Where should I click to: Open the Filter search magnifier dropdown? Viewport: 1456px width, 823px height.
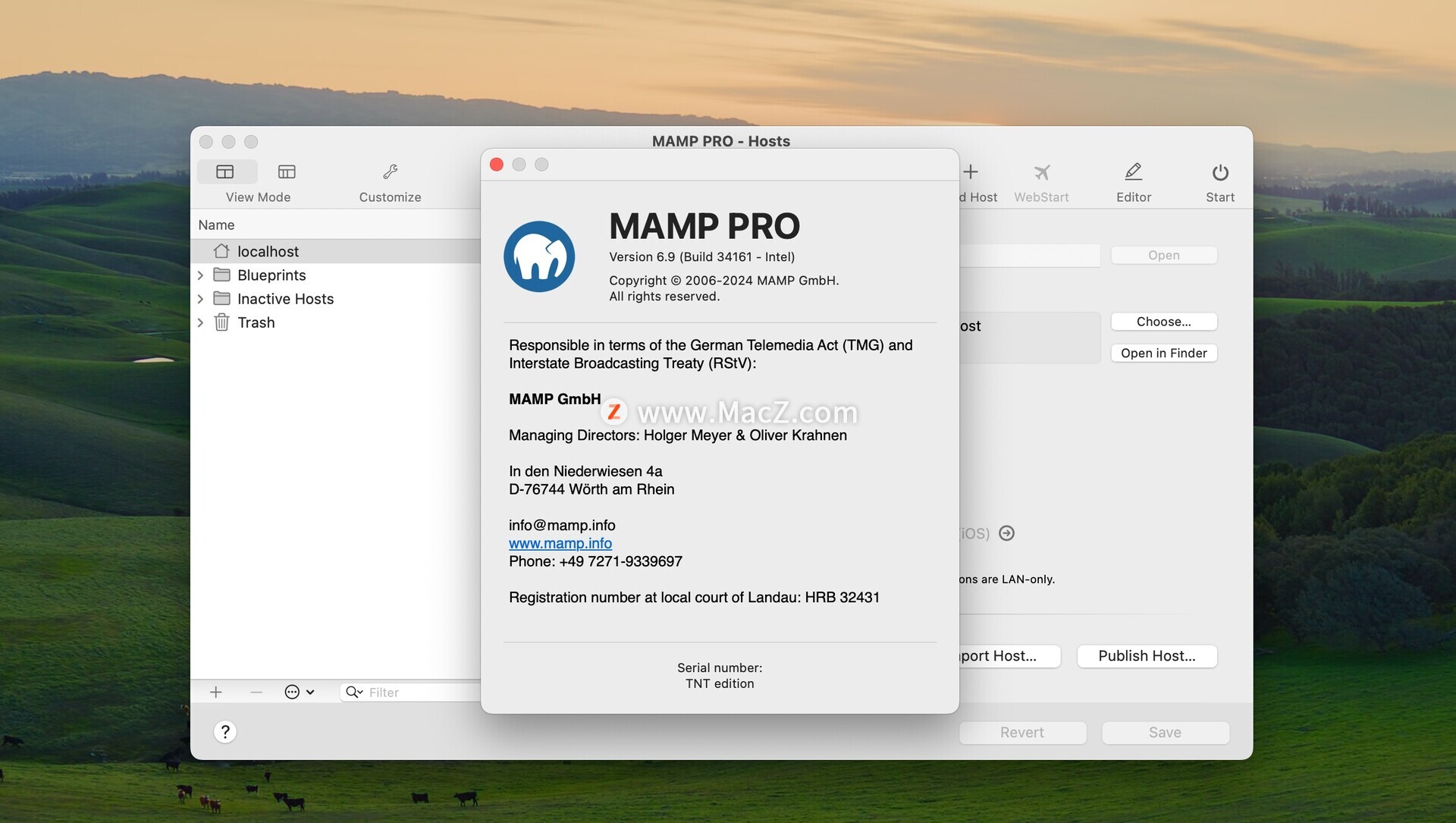point(354,692)
